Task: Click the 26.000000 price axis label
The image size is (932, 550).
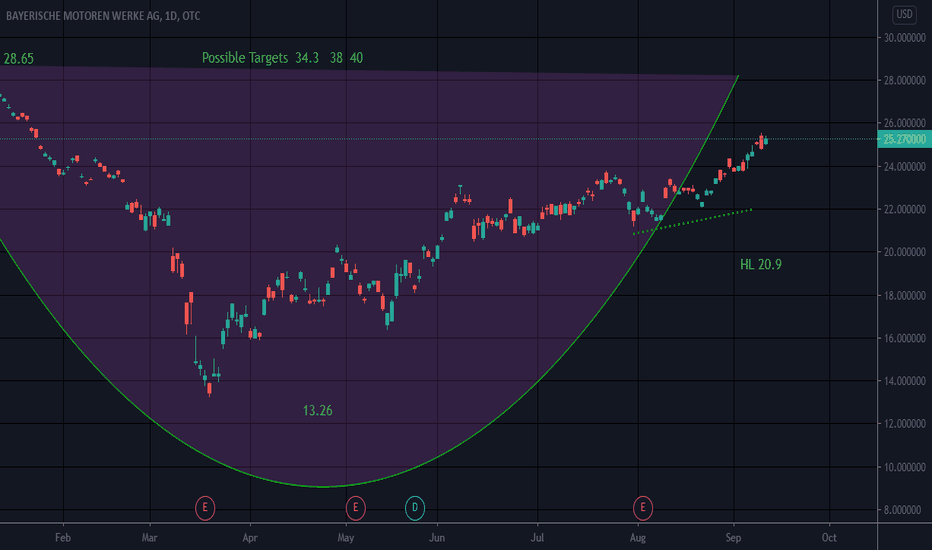Action: pos(905,123)
